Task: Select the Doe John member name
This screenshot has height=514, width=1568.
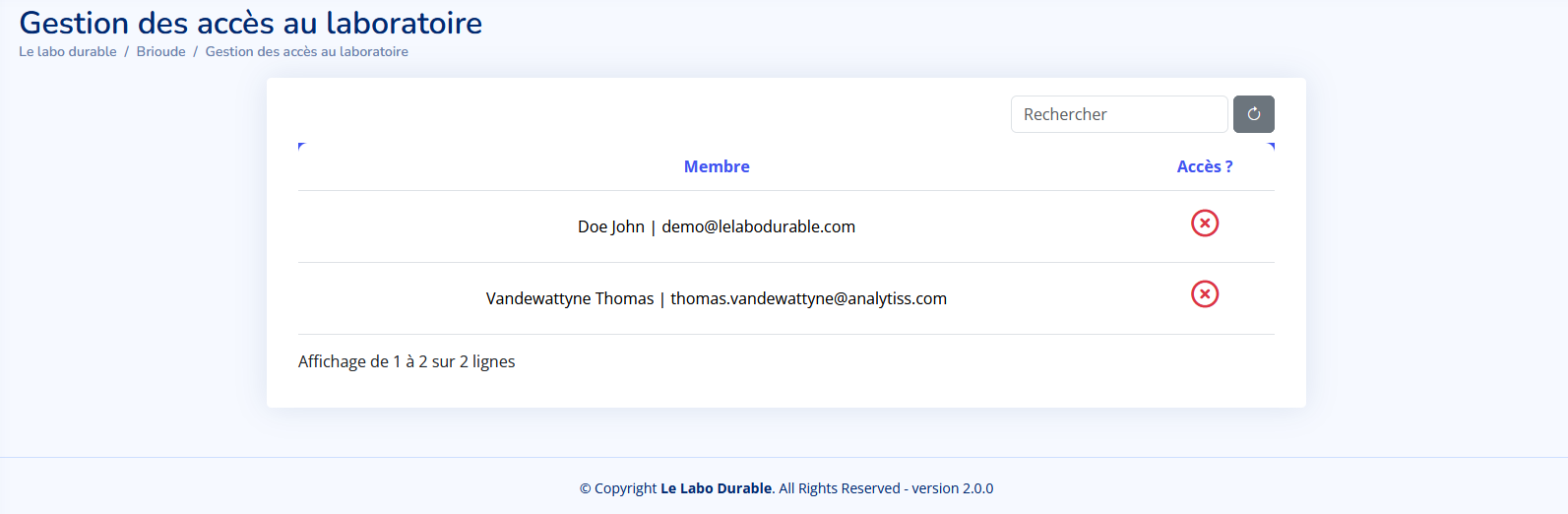Action: click(610, 226)
